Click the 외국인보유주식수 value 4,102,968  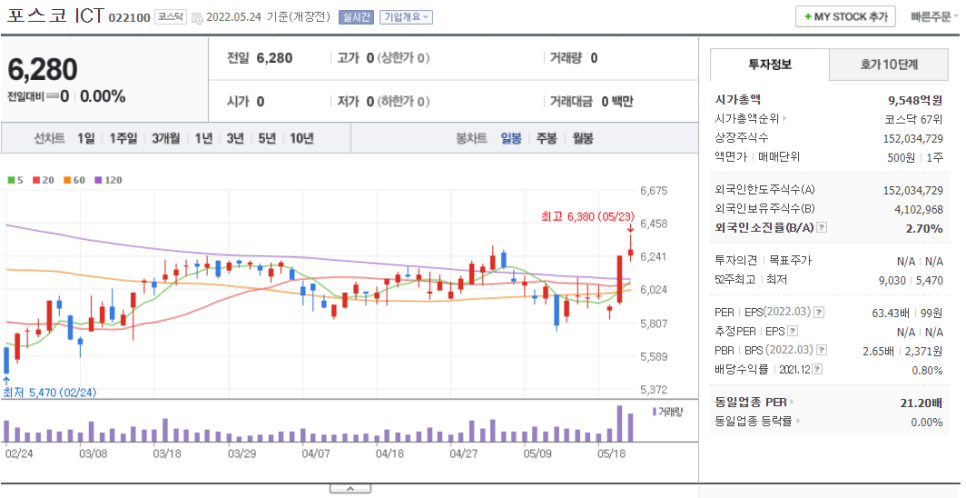coord(919,210)
